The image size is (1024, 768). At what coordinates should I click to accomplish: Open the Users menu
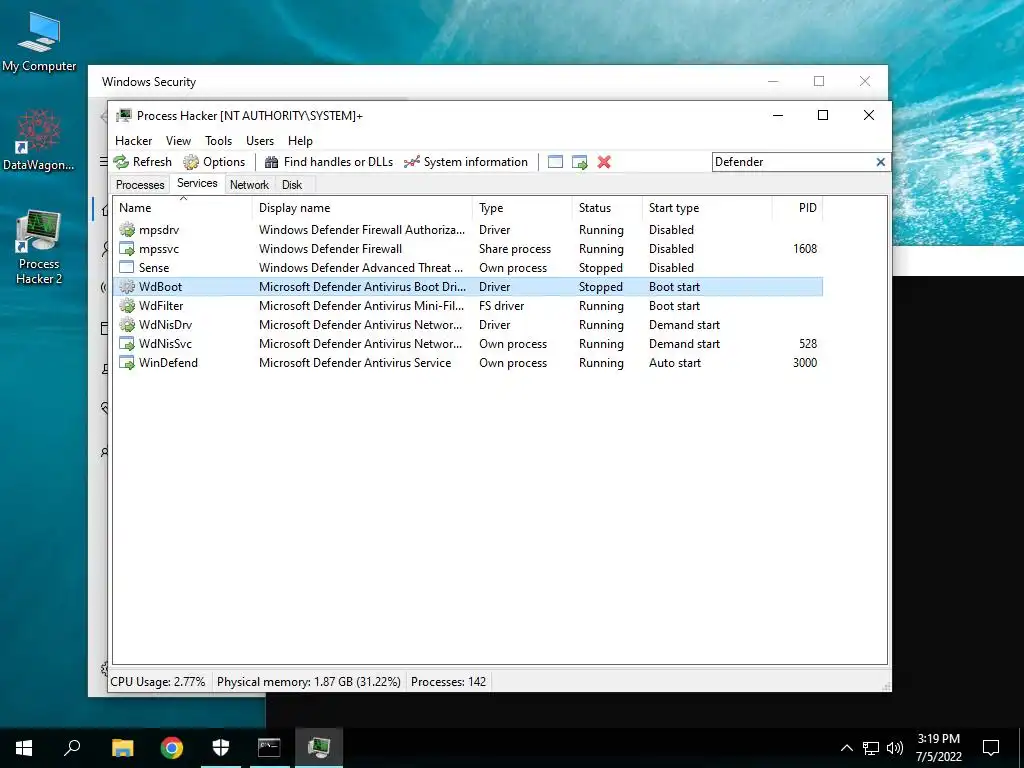tap(260, 140)
